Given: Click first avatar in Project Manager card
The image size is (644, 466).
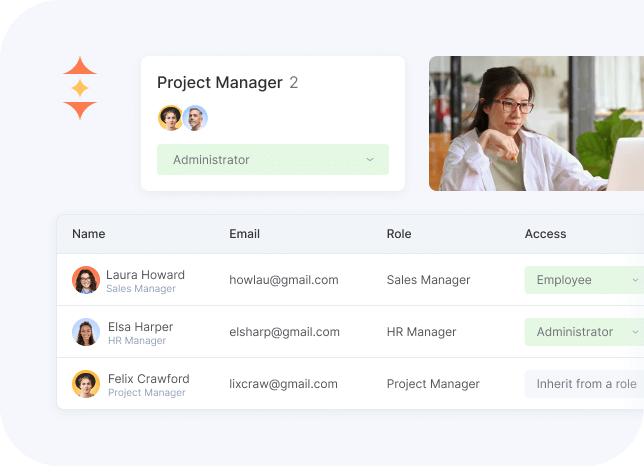Looking at the screenshot, I should coord(170,118).
